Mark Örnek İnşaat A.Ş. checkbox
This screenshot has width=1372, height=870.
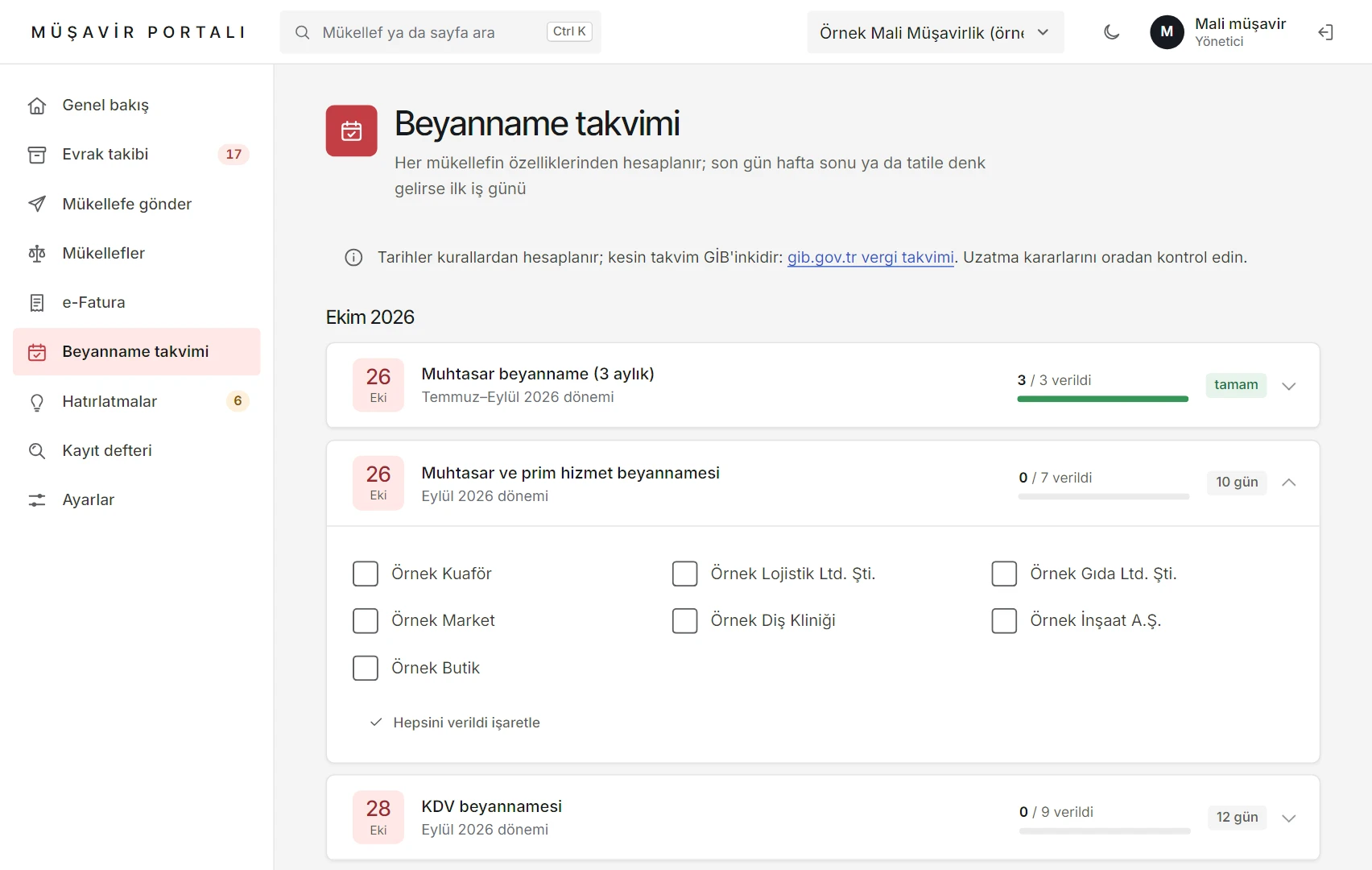click(1004, 621)
